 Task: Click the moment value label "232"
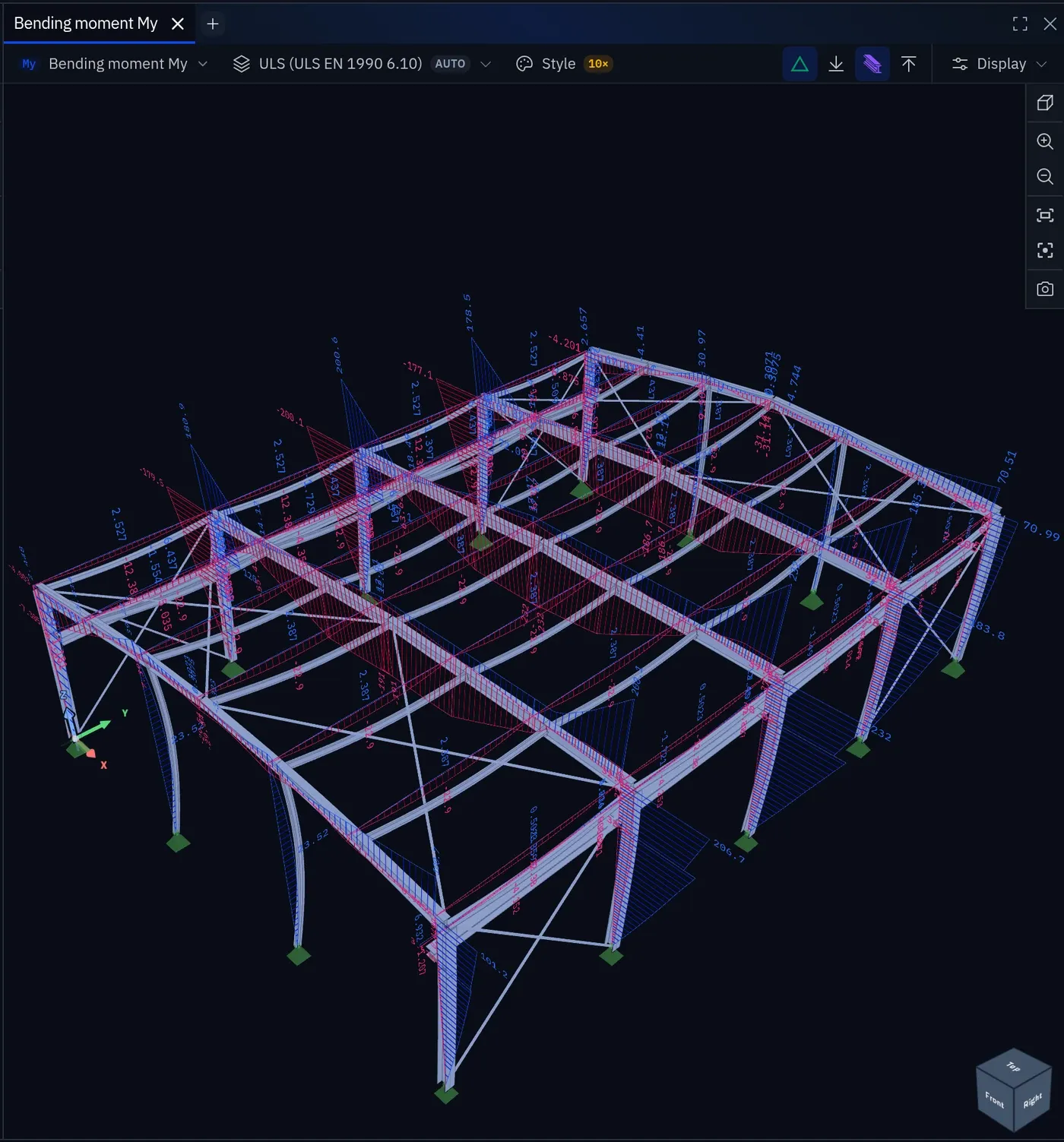tap(881, 733)
